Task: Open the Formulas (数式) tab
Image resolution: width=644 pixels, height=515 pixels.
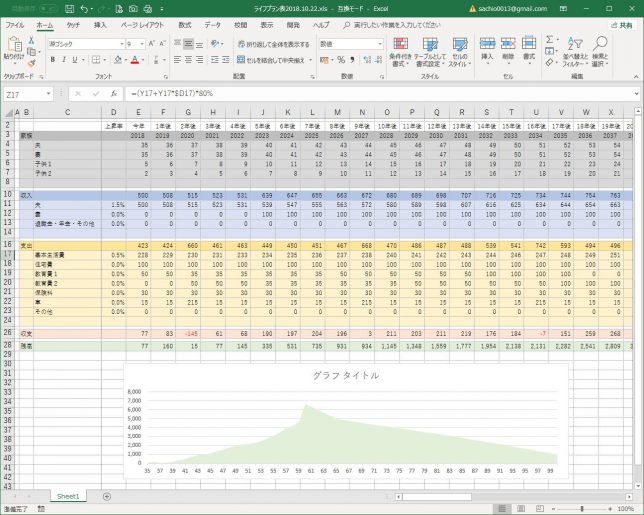Action: 184,25
